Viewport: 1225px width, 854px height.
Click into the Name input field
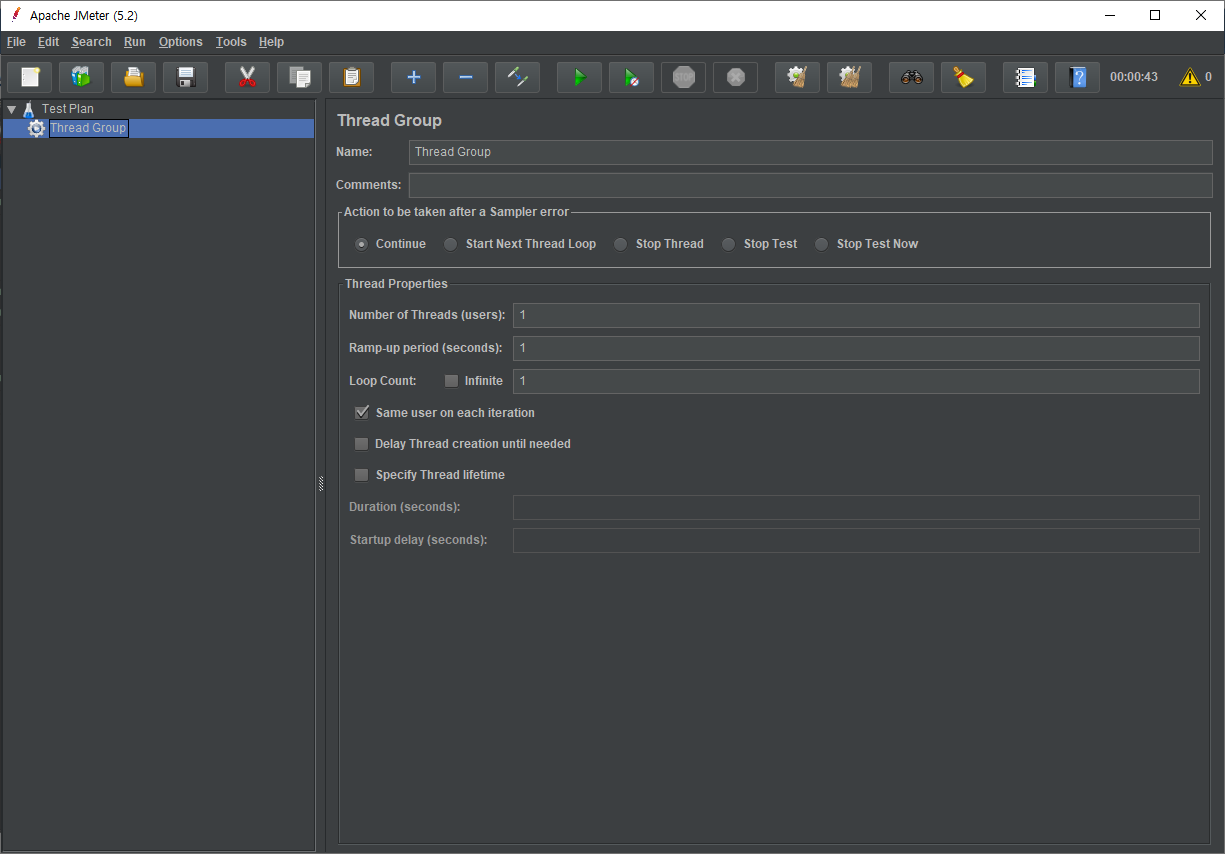[x=810, y=152]
